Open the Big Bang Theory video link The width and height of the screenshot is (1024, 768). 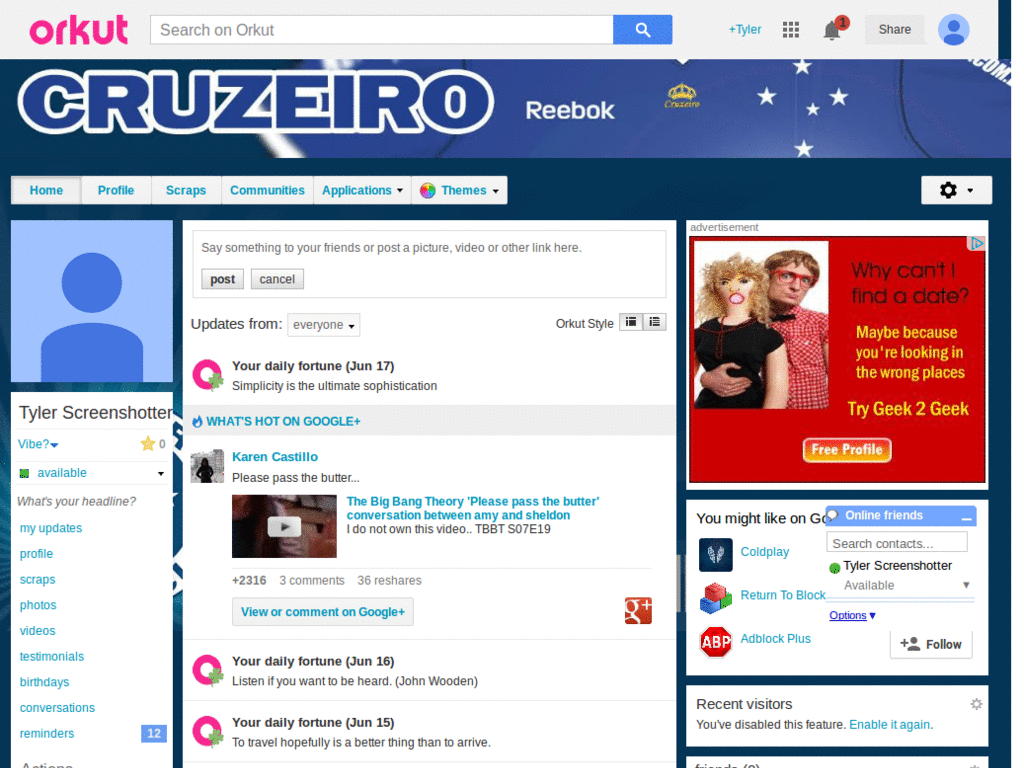pyautogui.click(x=473, y=508)
